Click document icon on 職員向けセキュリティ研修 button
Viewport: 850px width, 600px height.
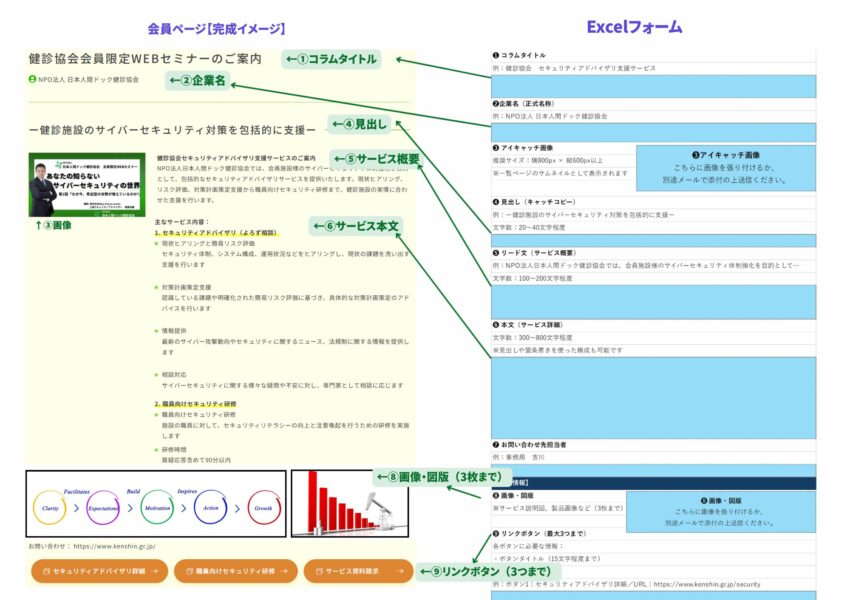pos(190,570)
